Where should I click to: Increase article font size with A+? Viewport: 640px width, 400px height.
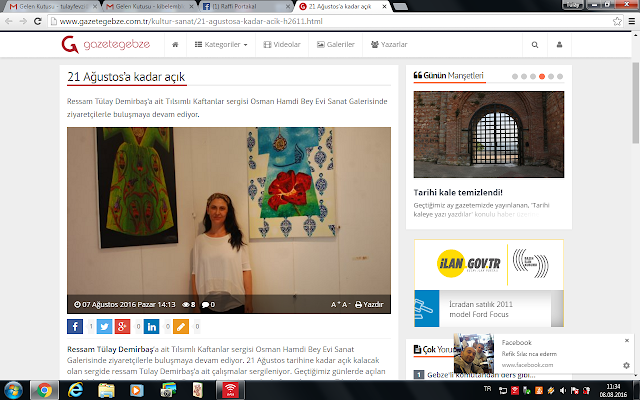pos(336,304)
